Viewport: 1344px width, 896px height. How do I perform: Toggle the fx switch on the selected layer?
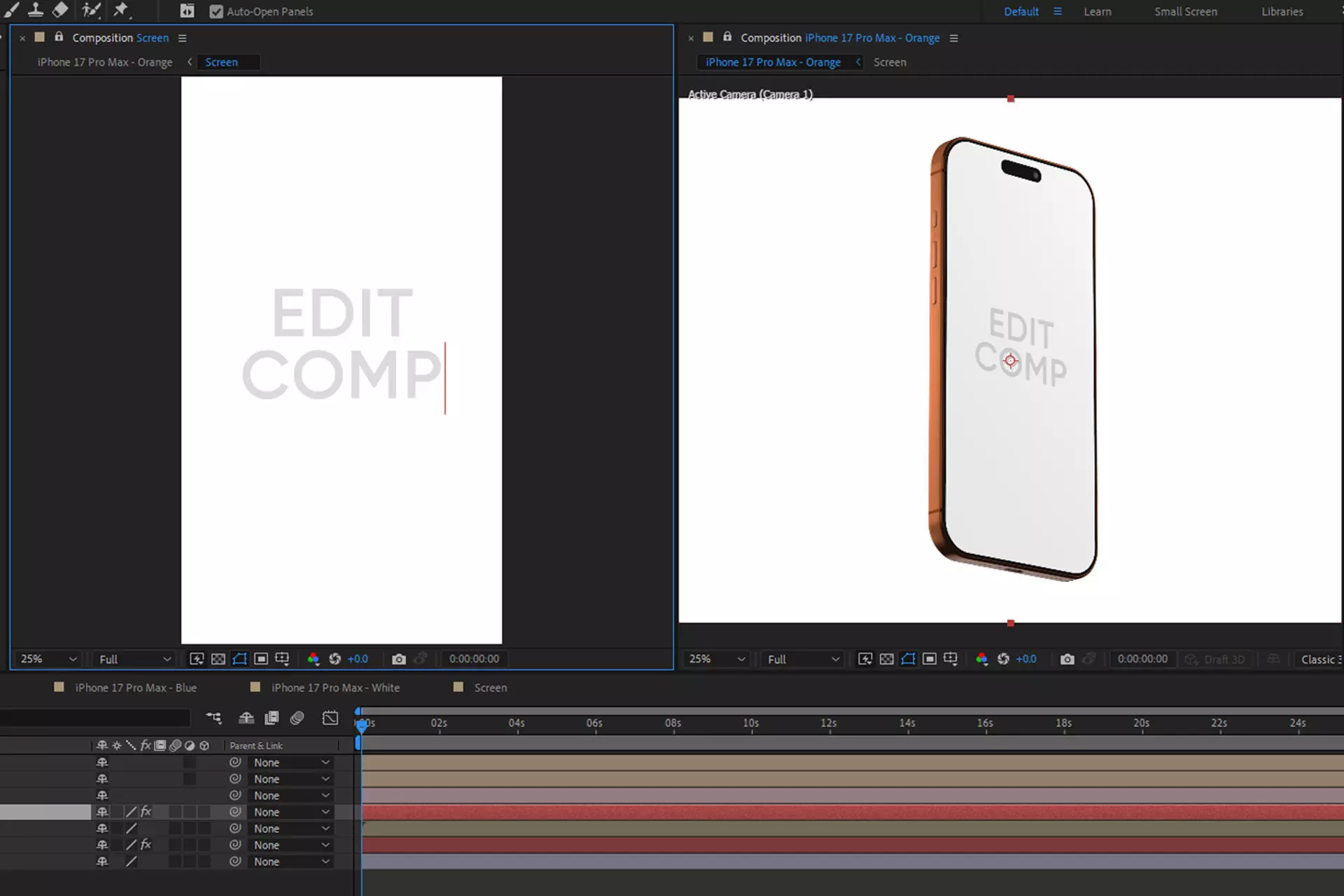(146, 811)
